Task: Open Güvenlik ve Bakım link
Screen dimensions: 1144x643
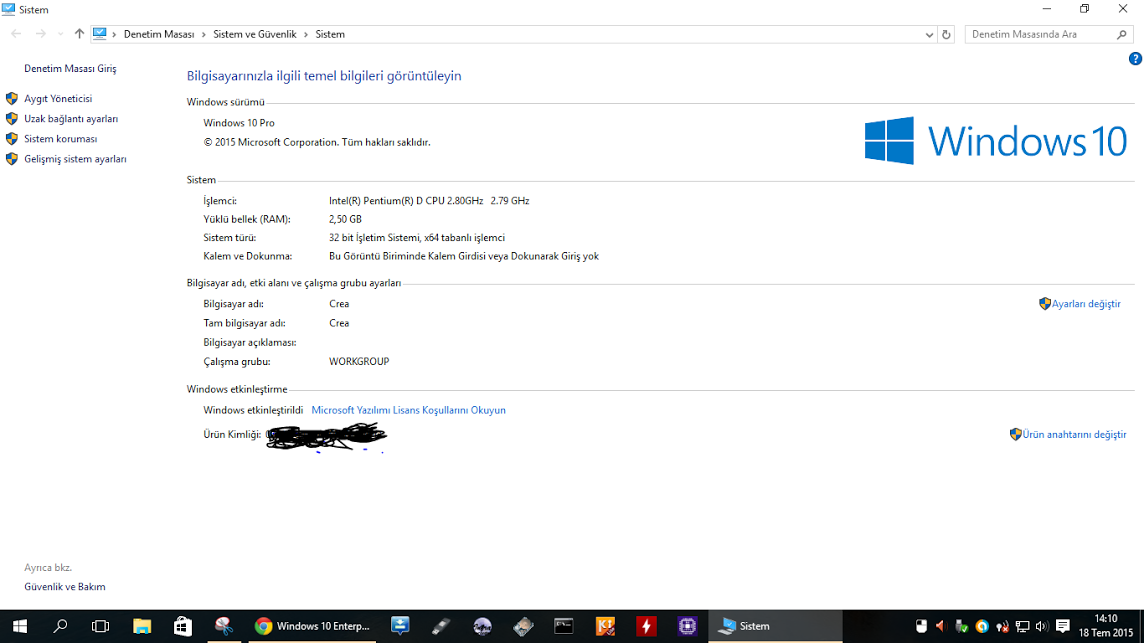Action: click(65, 587)
